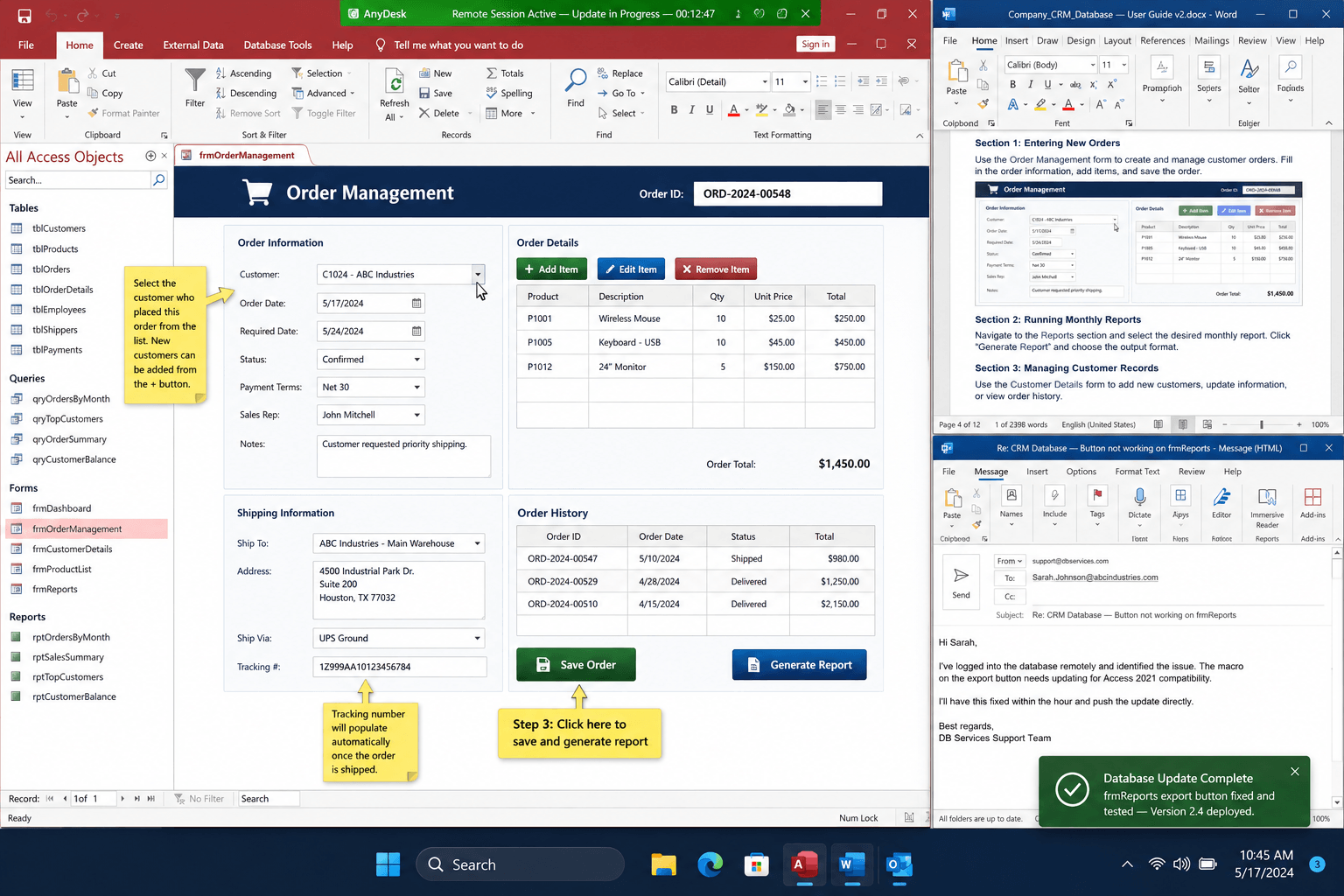Click Replace in the Find group
1344x896 pixels.
620,73
